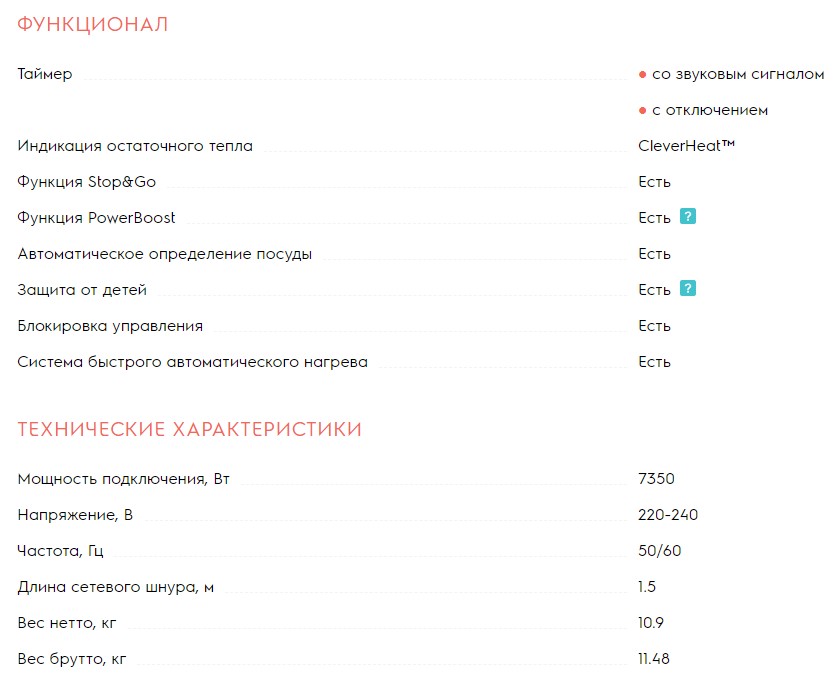Click the 50/60 frequency value

(660, 551)
